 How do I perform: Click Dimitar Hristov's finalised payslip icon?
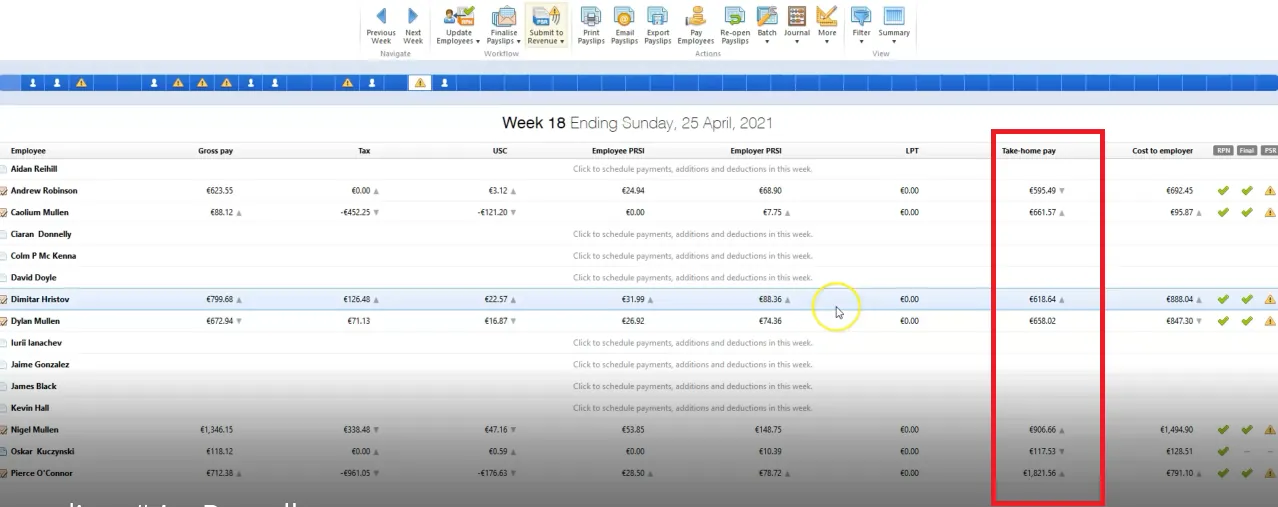pyautogui.click(x=3, y=299)
